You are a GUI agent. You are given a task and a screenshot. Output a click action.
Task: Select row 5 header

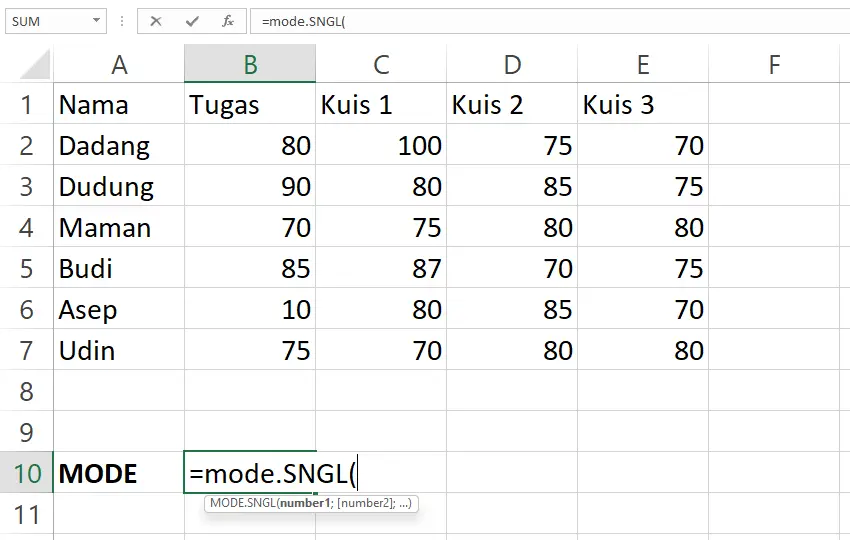pyautogui.click(x=27, y=268)
